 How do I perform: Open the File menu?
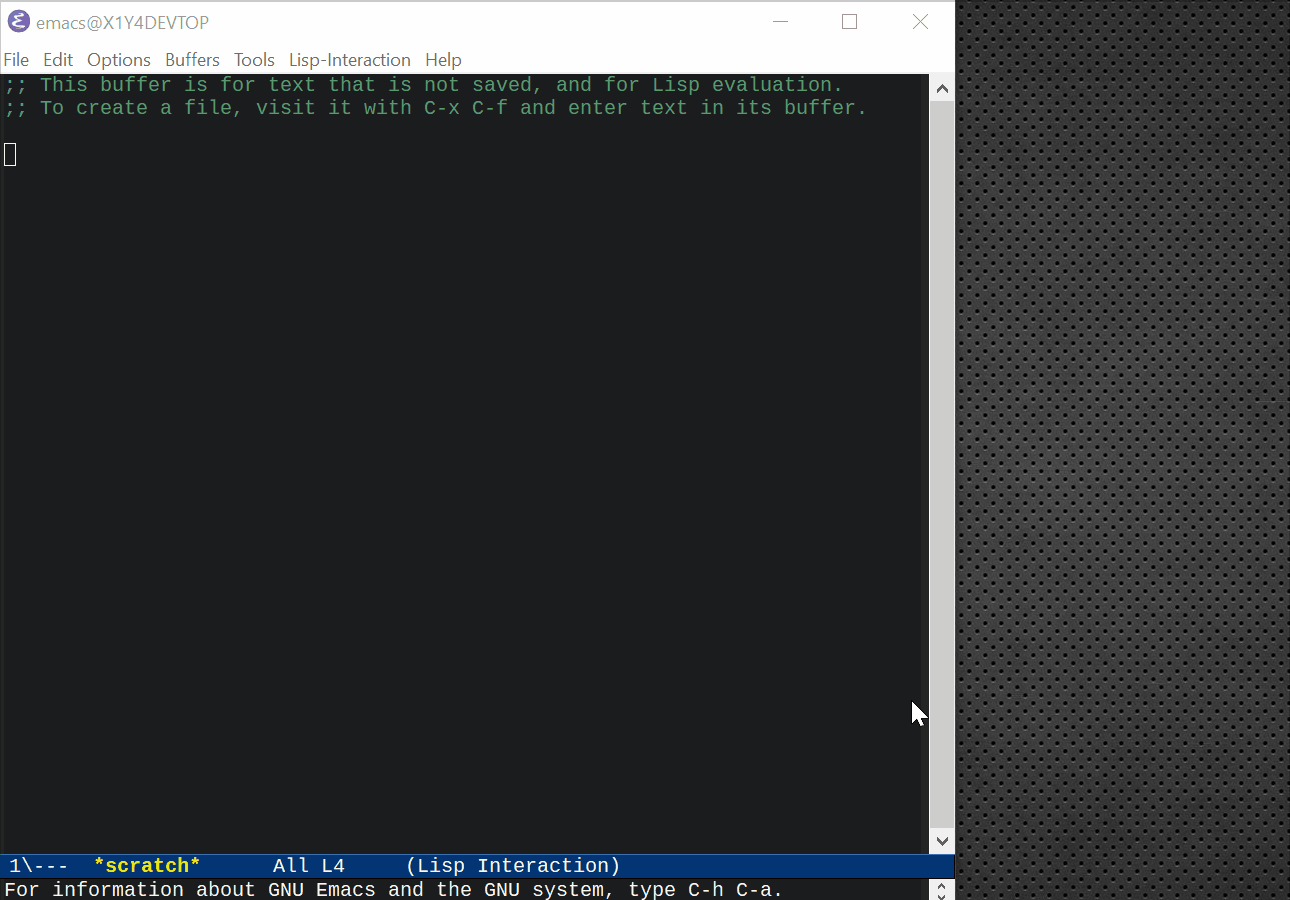[x=16, y=60]
